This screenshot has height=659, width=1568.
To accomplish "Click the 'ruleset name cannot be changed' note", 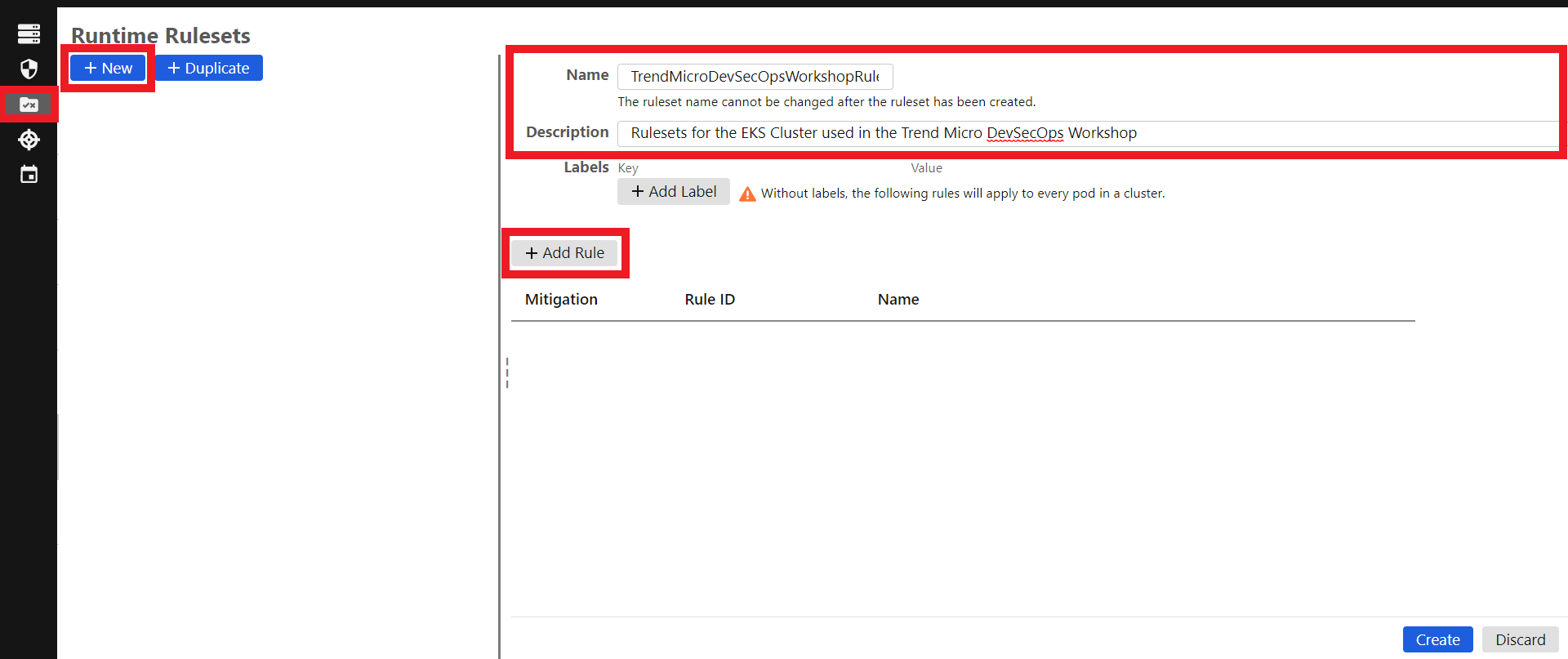I will point(826,102).
